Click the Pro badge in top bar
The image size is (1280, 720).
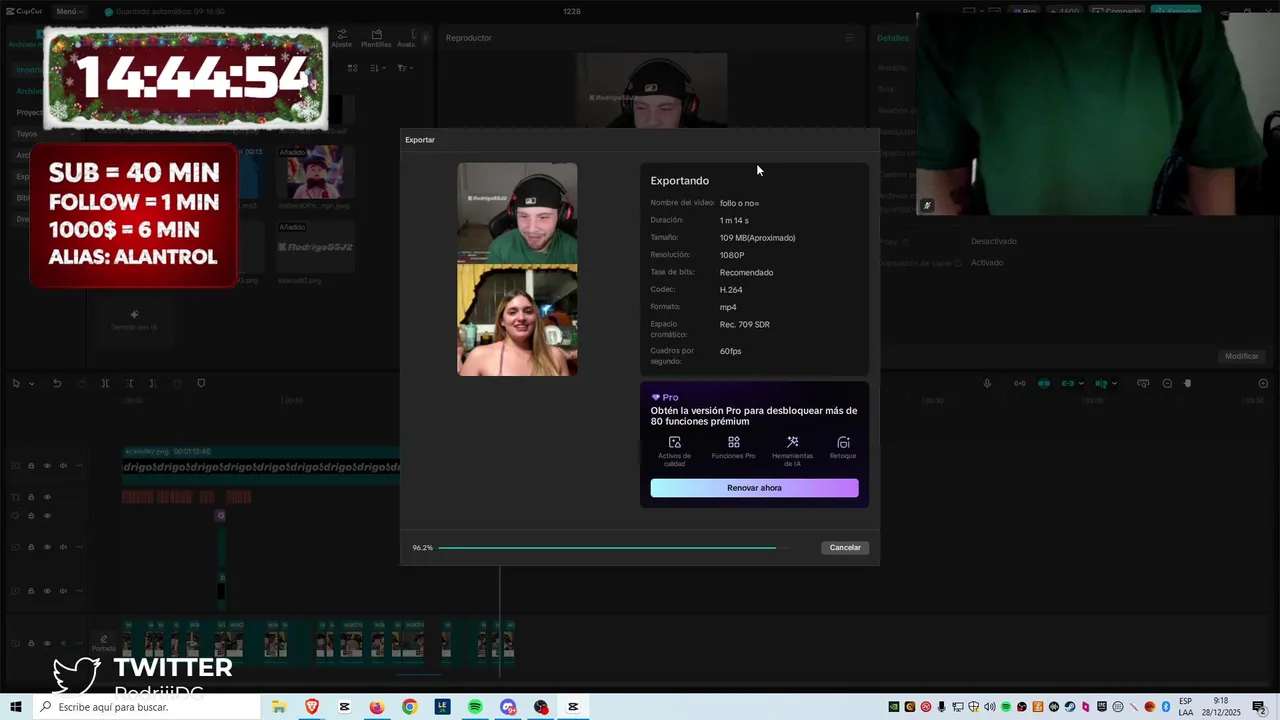pos(1024,11)
